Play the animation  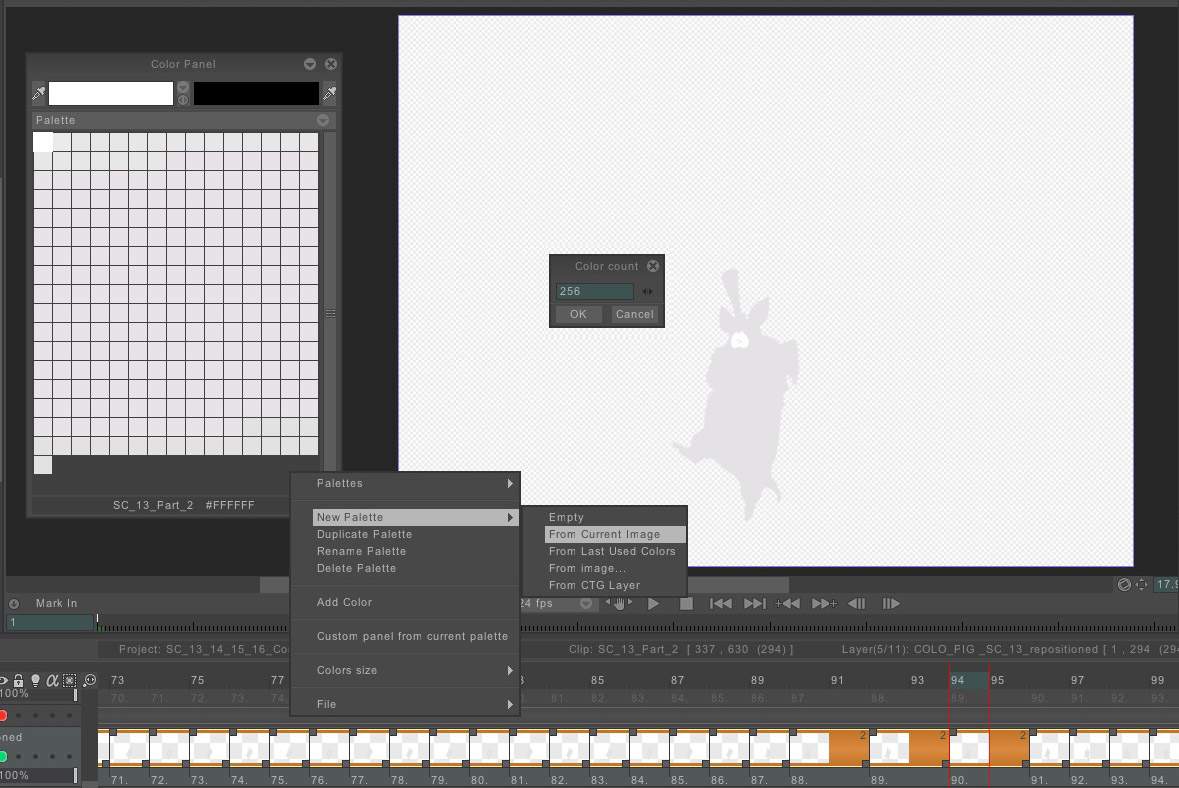click(x=653, y=604)
